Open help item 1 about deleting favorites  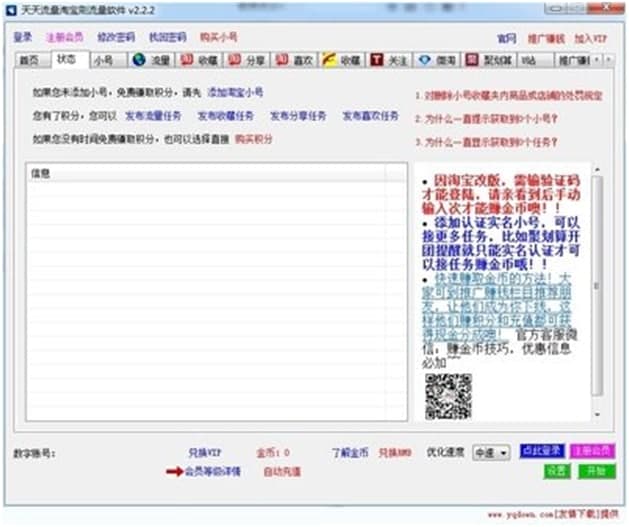(x=509, y=95)
